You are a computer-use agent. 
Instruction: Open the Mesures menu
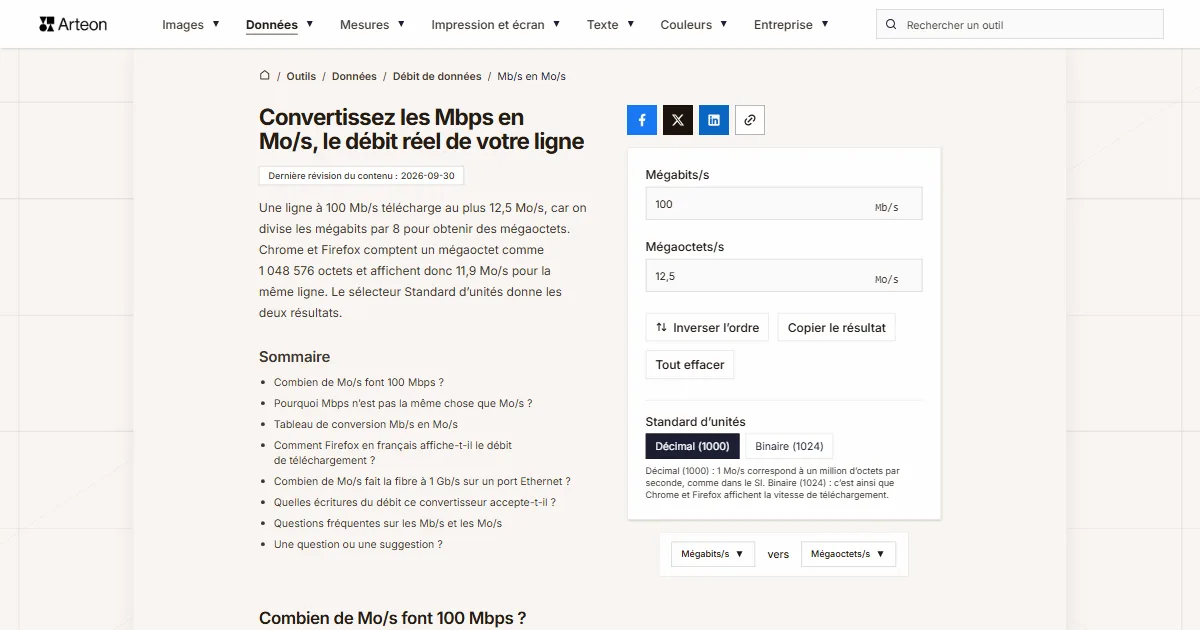click(373, 24)
